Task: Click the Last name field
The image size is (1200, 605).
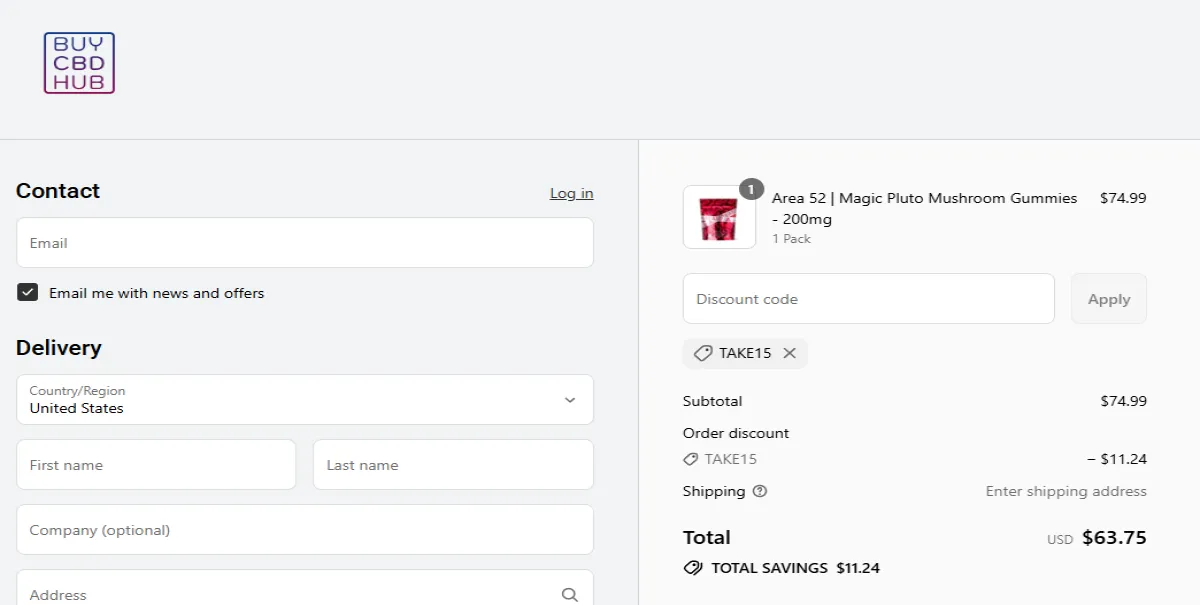Action: tap(453, 464)
